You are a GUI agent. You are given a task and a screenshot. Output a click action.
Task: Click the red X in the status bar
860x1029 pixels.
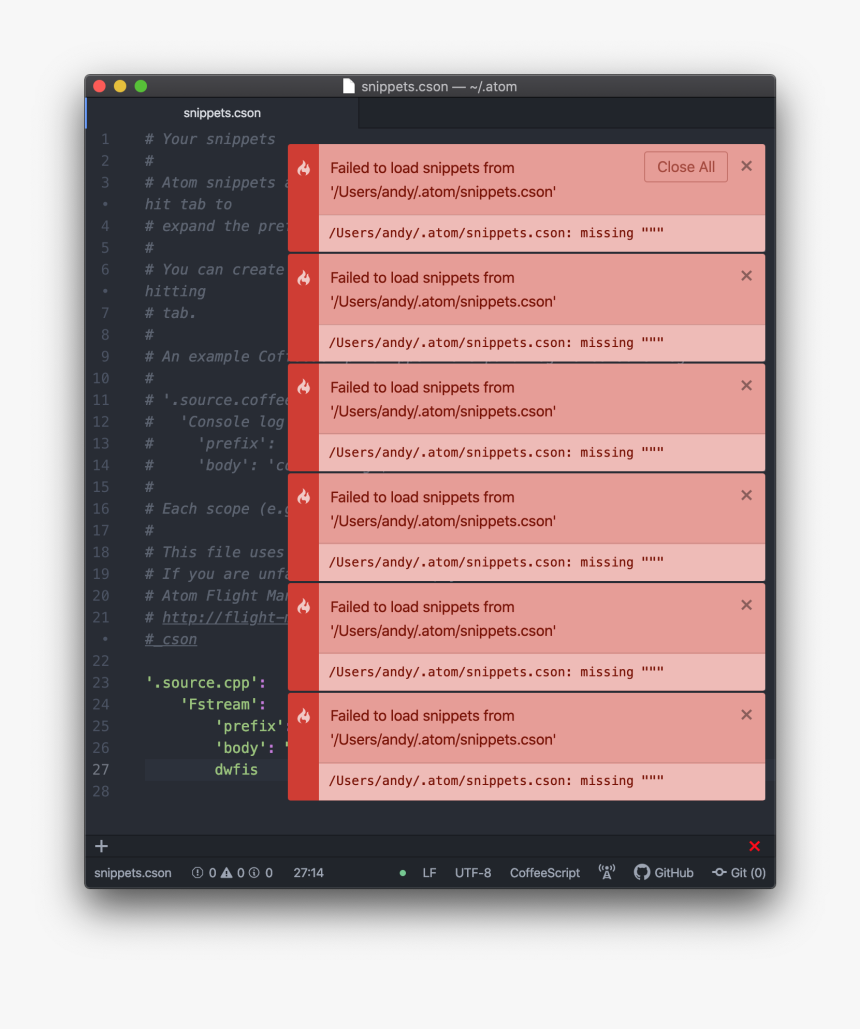point(755,845)
